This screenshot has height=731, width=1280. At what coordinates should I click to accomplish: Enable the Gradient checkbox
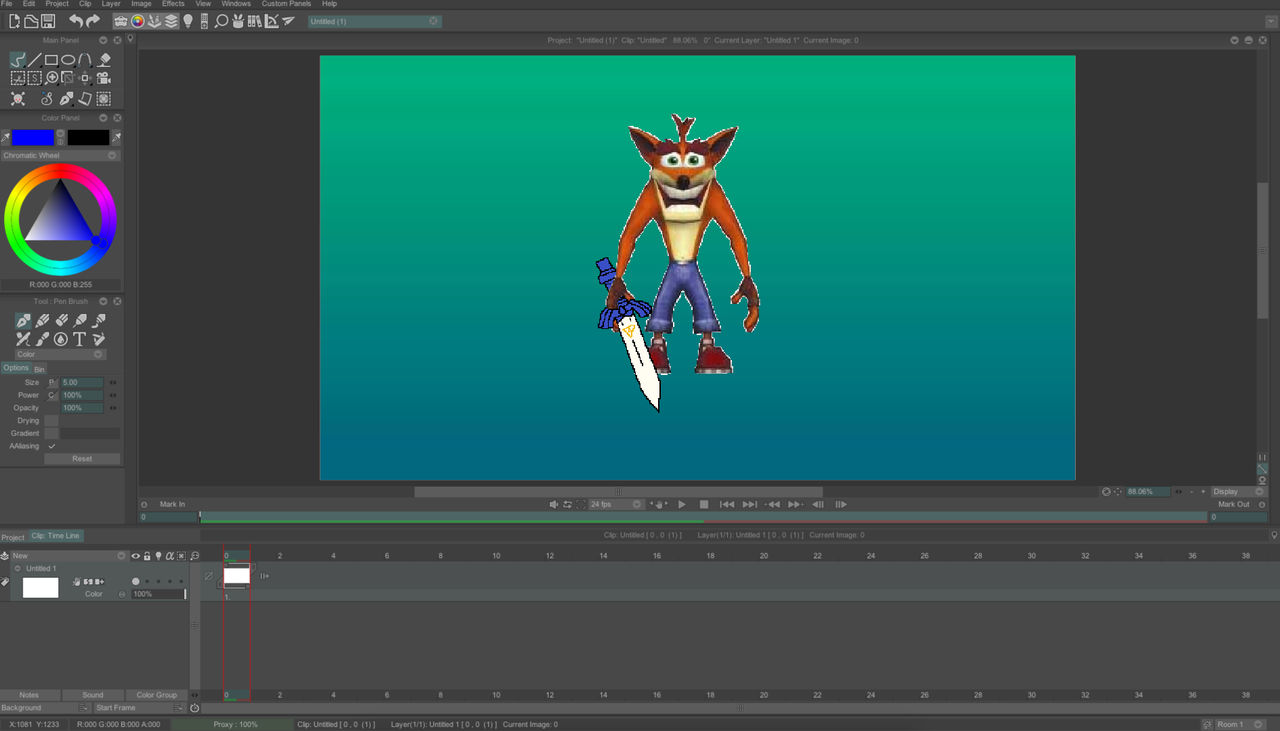(x=52, y=434)
